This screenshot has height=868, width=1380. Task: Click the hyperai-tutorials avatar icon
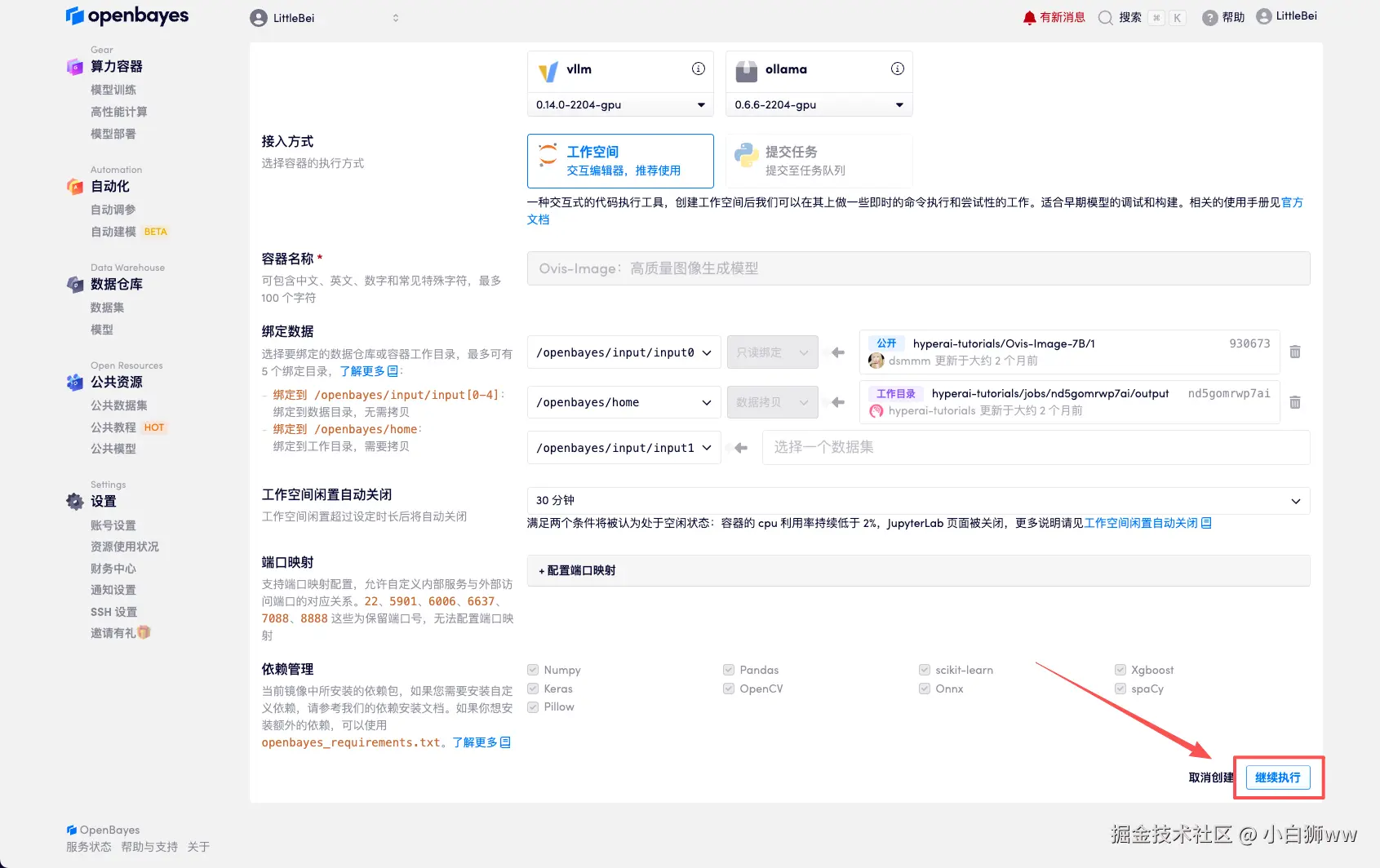pos(876,411)
